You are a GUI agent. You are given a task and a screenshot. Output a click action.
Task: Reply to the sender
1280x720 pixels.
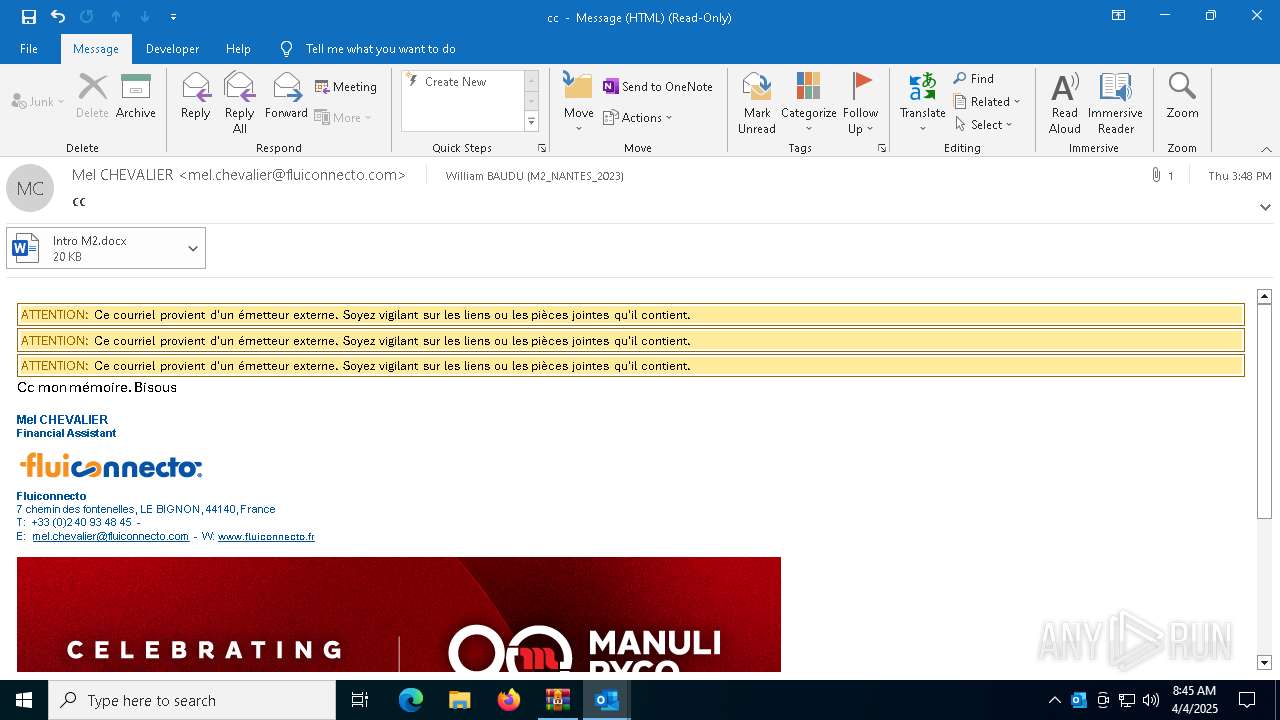click(x=195, y=97)
